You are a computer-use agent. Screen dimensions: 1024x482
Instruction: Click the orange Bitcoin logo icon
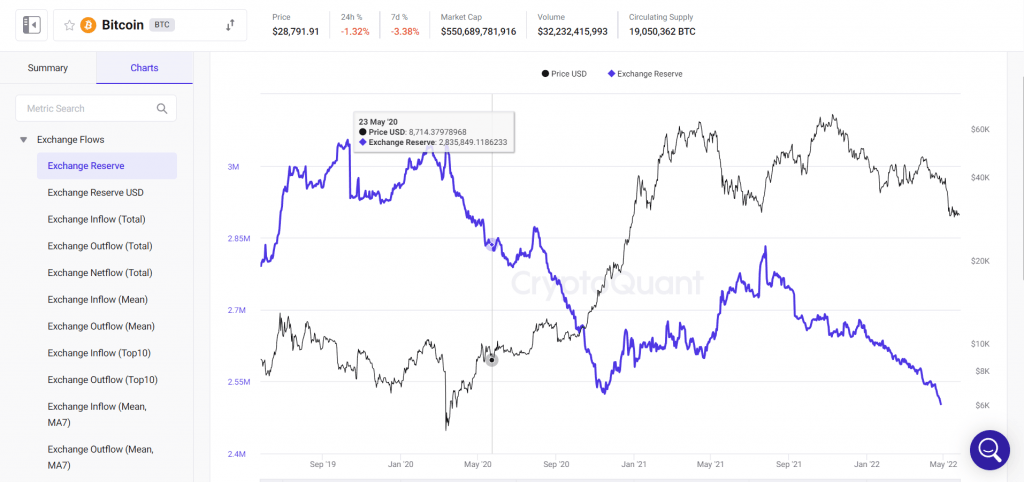pos(88,25)
